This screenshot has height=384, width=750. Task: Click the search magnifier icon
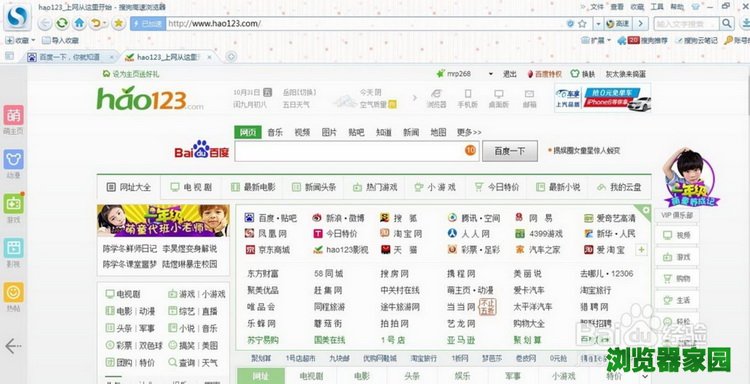pos(727,23)
